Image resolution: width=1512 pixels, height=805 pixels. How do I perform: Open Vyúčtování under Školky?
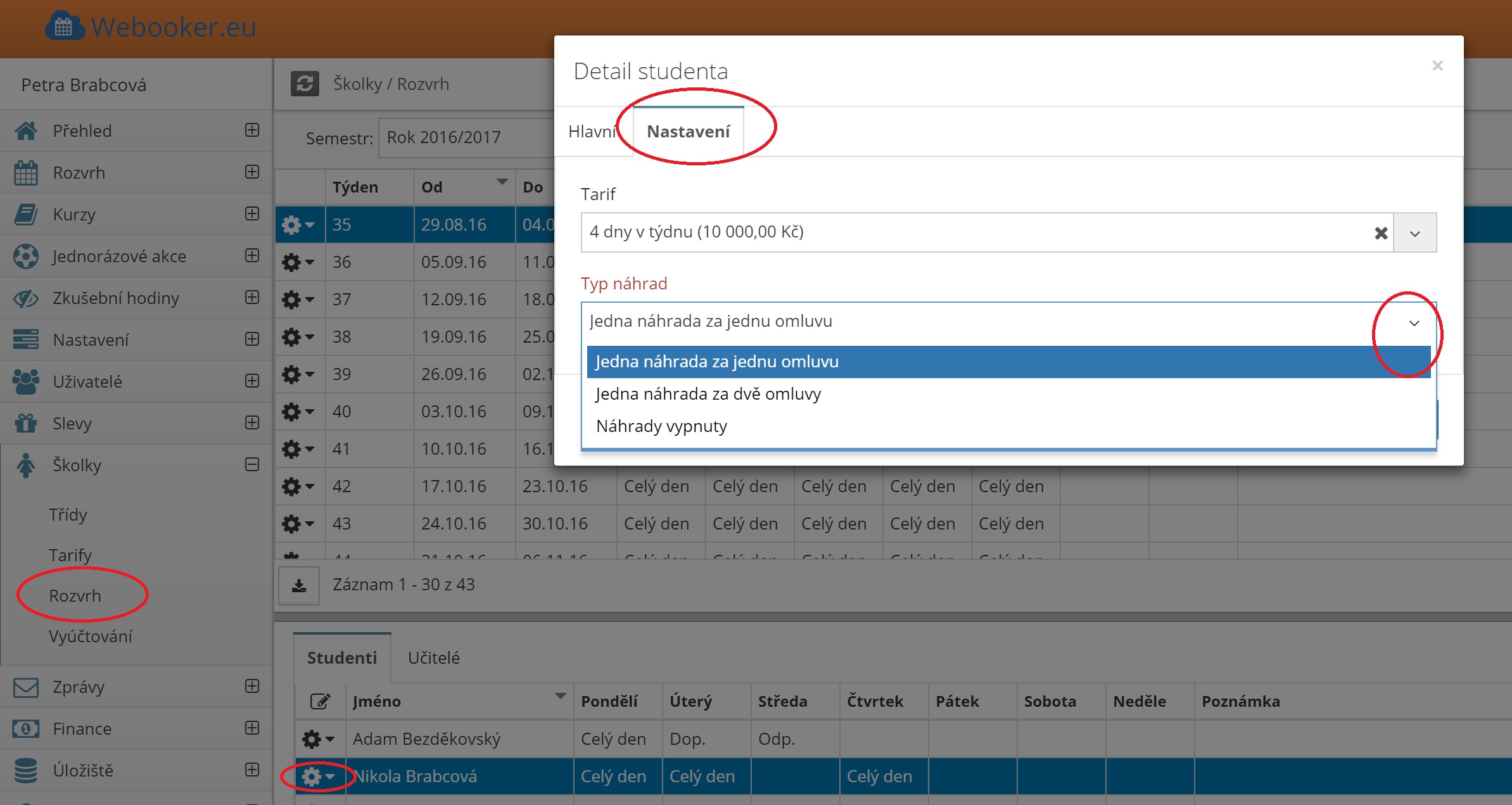point(91,637)
